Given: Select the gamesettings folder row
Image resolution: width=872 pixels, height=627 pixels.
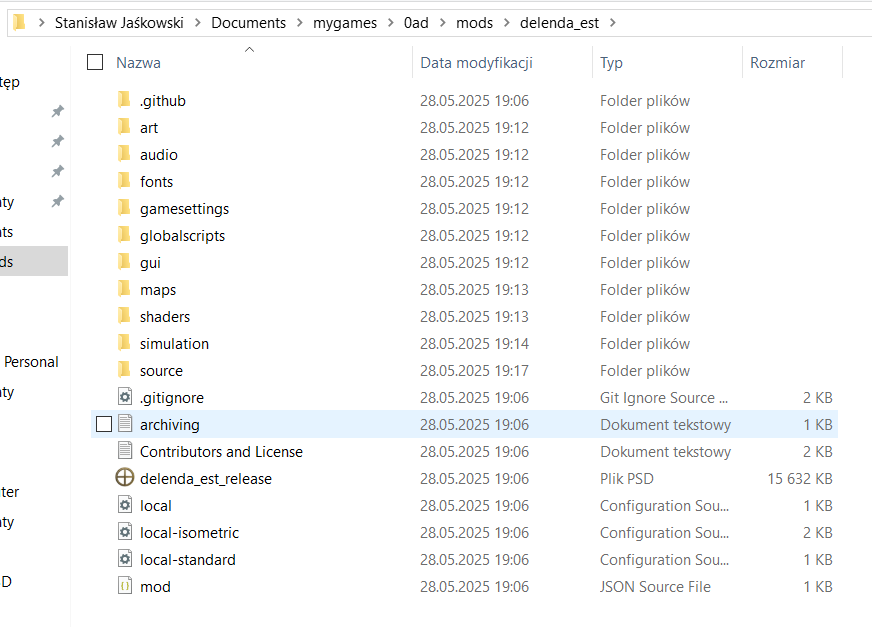Looking at the screenshot, I should (464, 209).
